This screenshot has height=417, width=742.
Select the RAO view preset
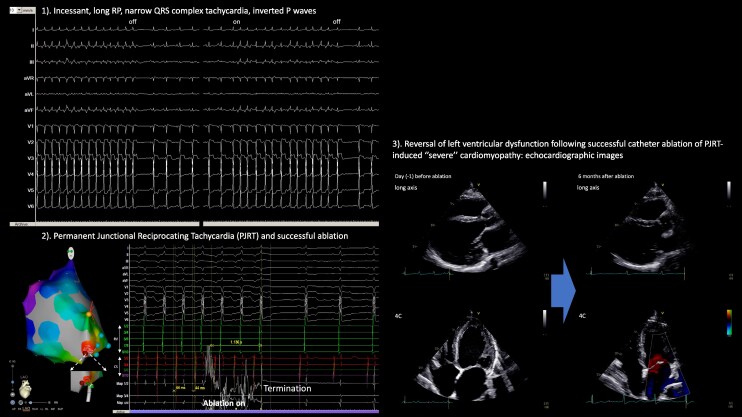(19, 409)
